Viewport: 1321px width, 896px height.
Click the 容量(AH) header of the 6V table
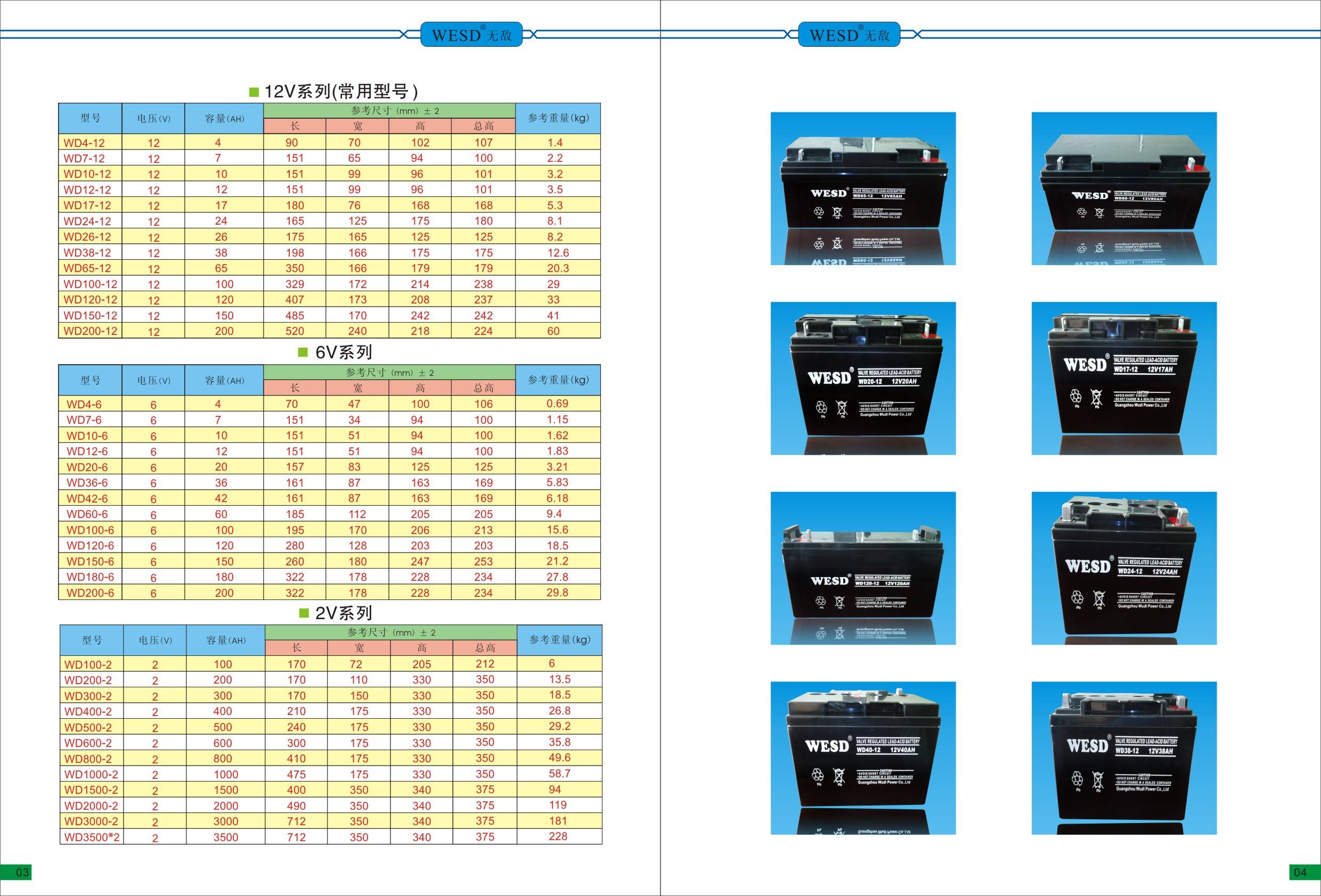click(225, 380)
